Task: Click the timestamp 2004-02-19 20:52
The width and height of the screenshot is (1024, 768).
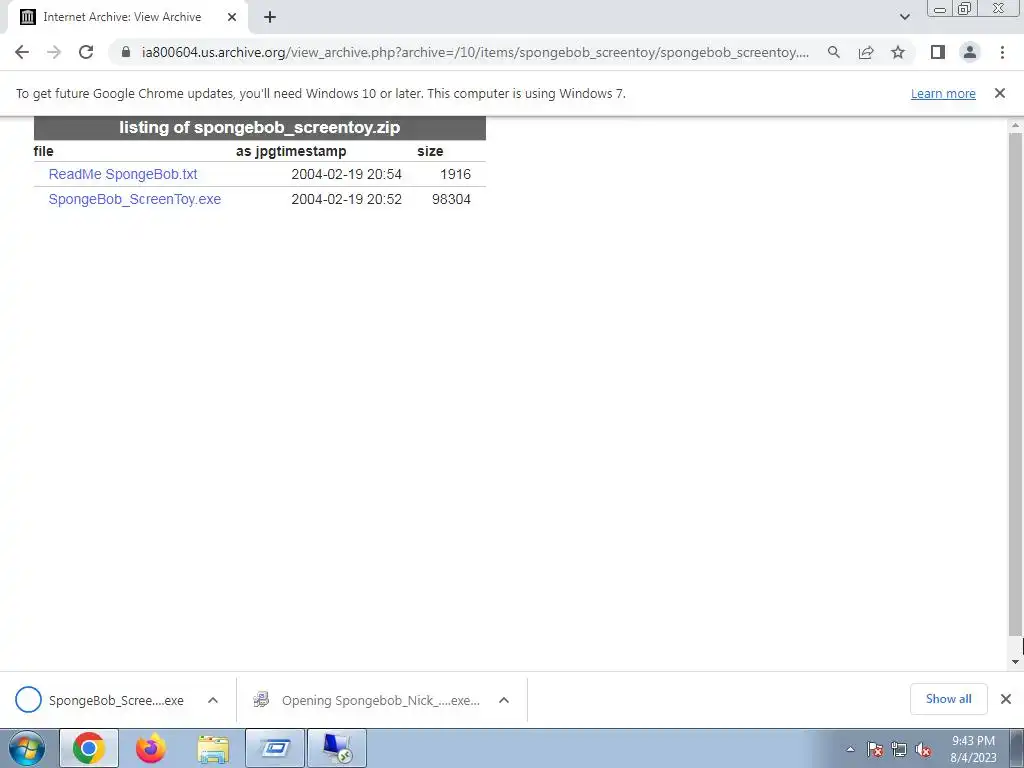Action: tap(346, 199)
